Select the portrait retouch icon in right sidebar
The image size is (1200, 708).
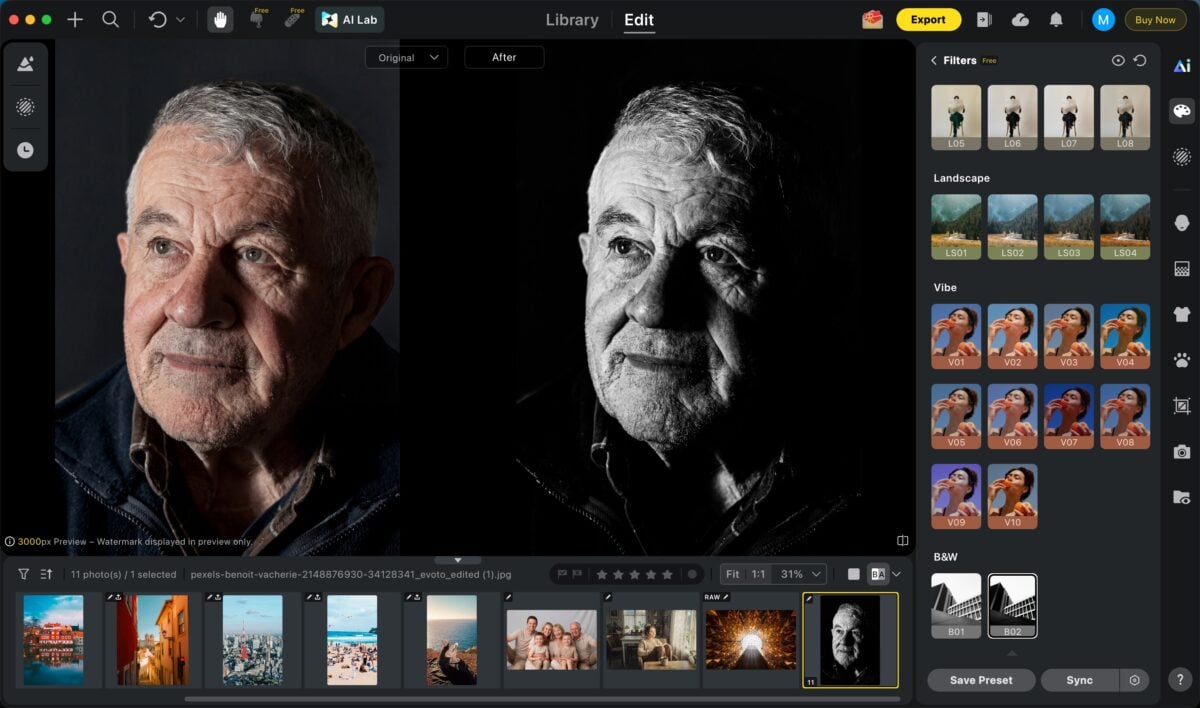pyautogui.click(x=1181, y=222)
